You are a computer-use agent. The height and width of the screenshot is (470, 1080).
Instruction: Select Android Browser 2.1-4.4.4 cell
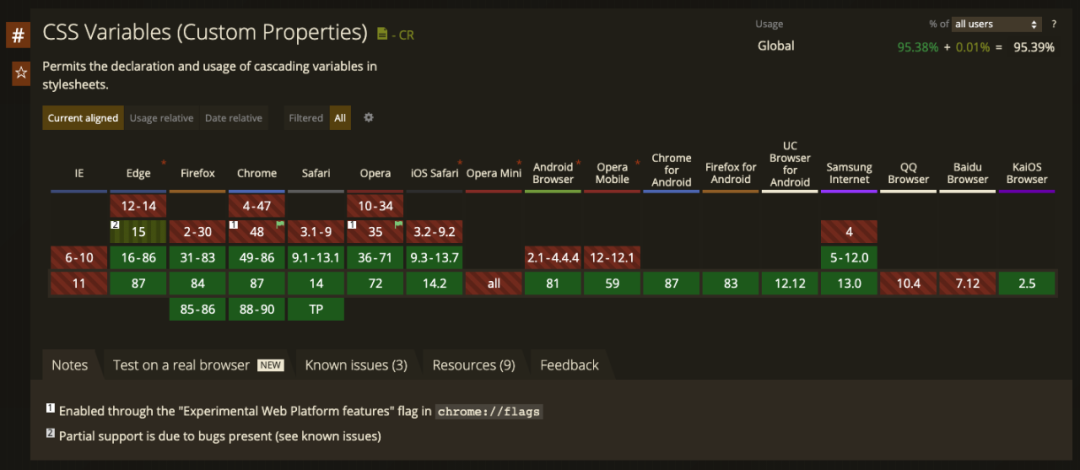tap(553, 258)
